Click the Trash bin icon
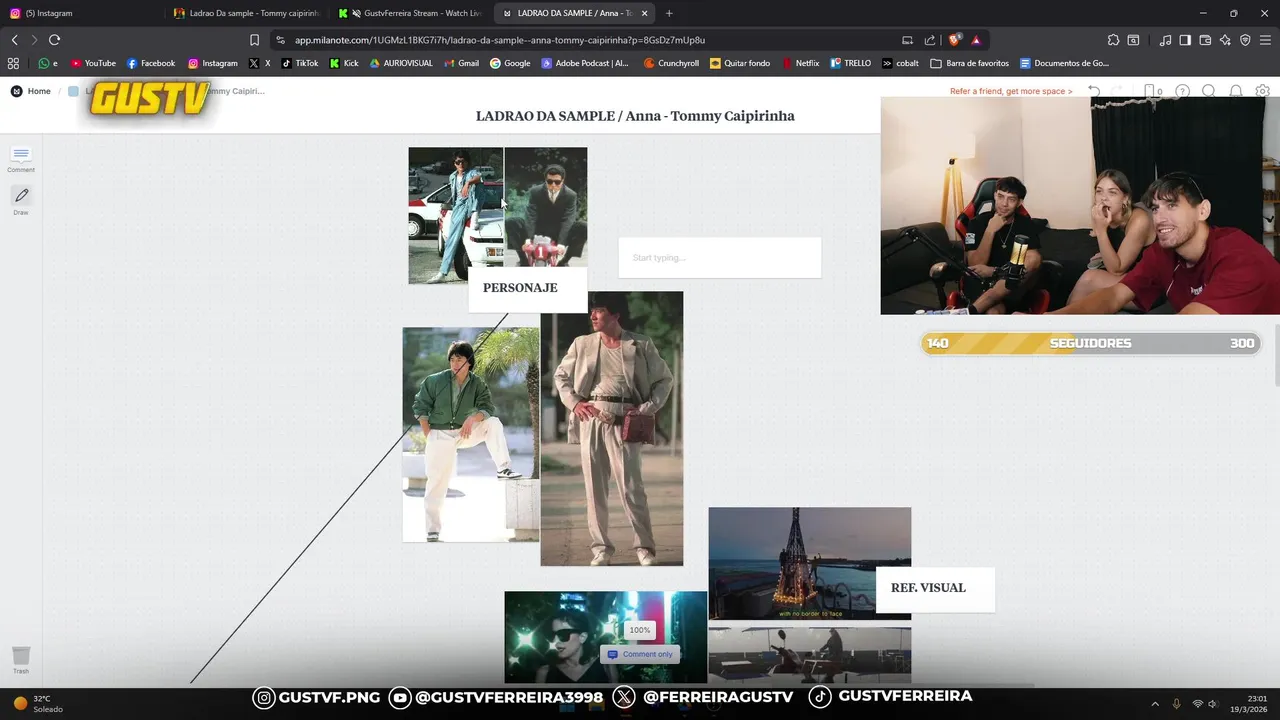Image resolution: width=1280 pixels, height=720 pixels. [x=21, y=659]
